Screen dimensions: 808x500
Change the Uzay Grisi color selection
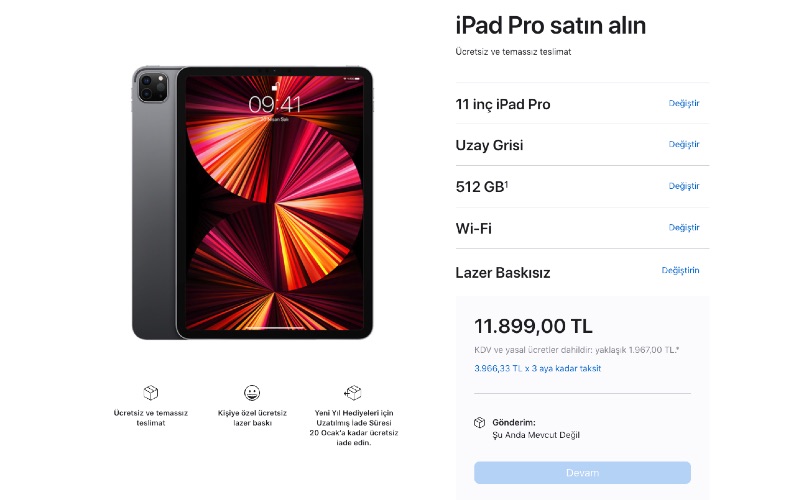[684, 145]
